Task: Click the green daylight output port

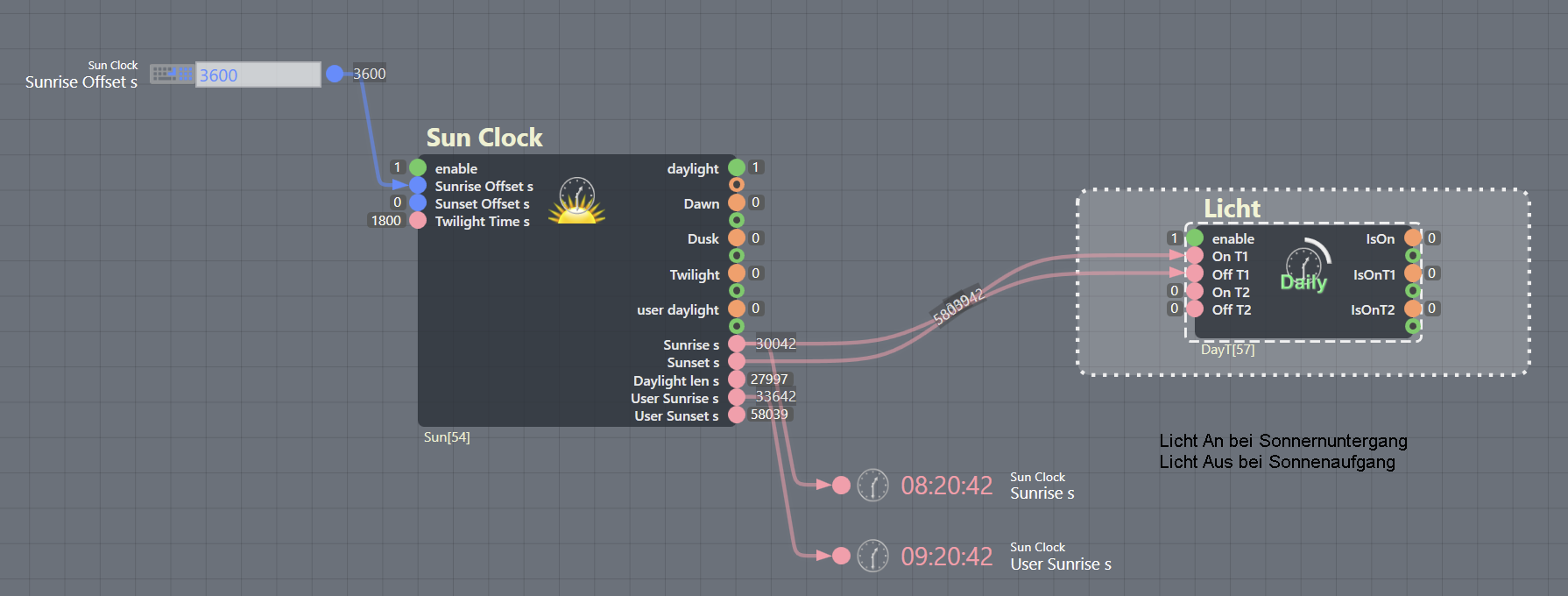Action: point(737,167)
